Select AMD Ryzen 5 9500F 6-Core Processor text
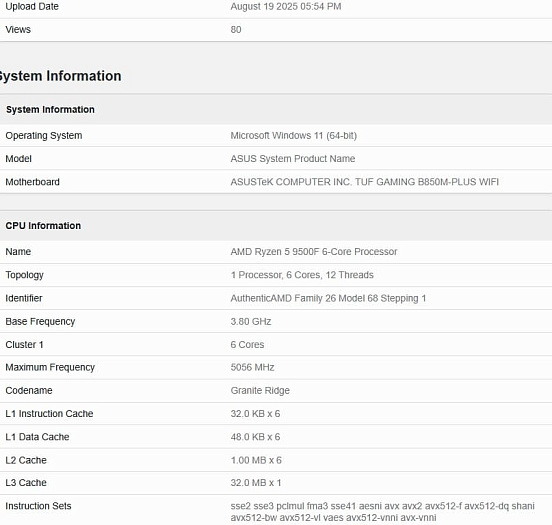The height and width of the screenshot is (525, 552). click(x=314, y=252)
